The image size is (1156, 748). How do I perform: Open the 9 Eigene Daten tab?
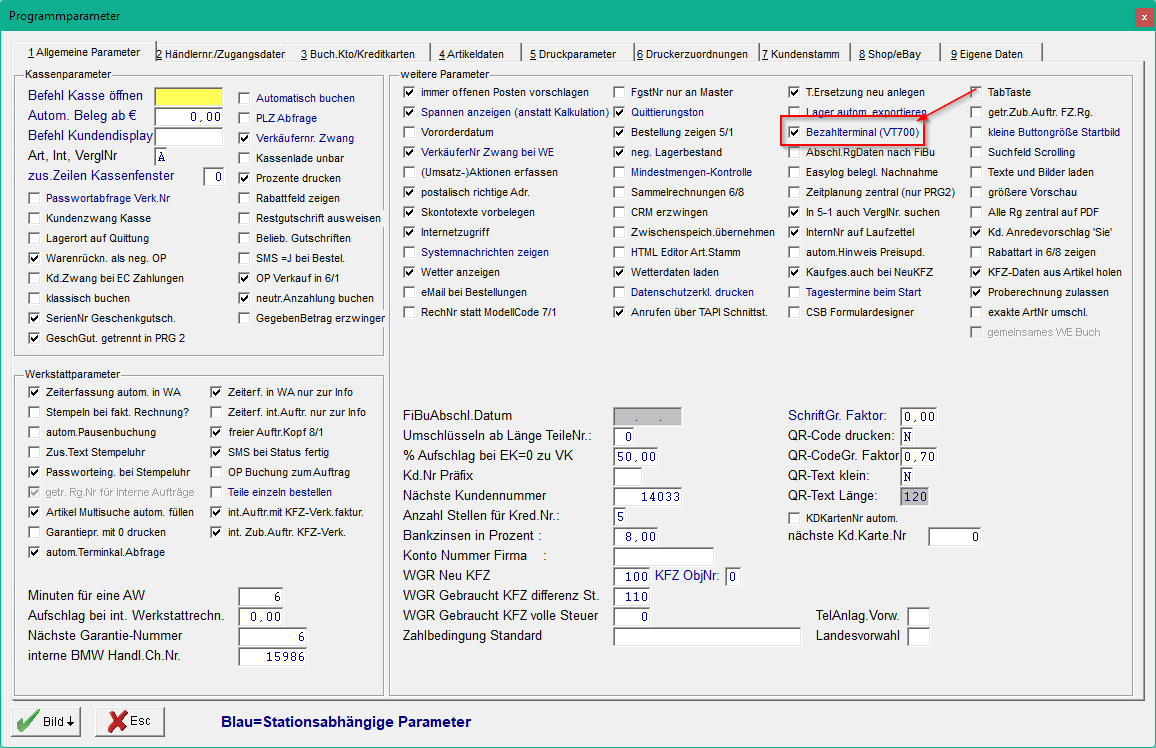[x=986, y=54]
